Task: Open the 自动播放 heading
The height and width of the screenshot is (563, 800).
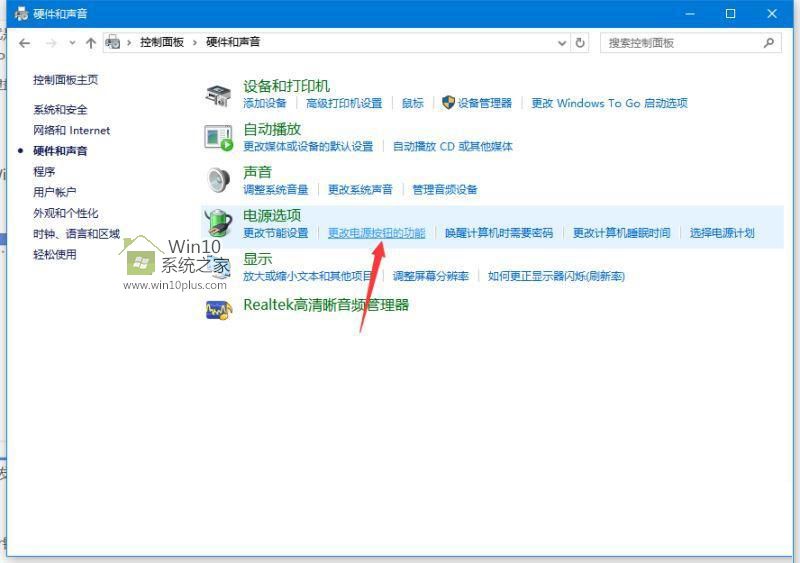Action: [x=272, y=129]
